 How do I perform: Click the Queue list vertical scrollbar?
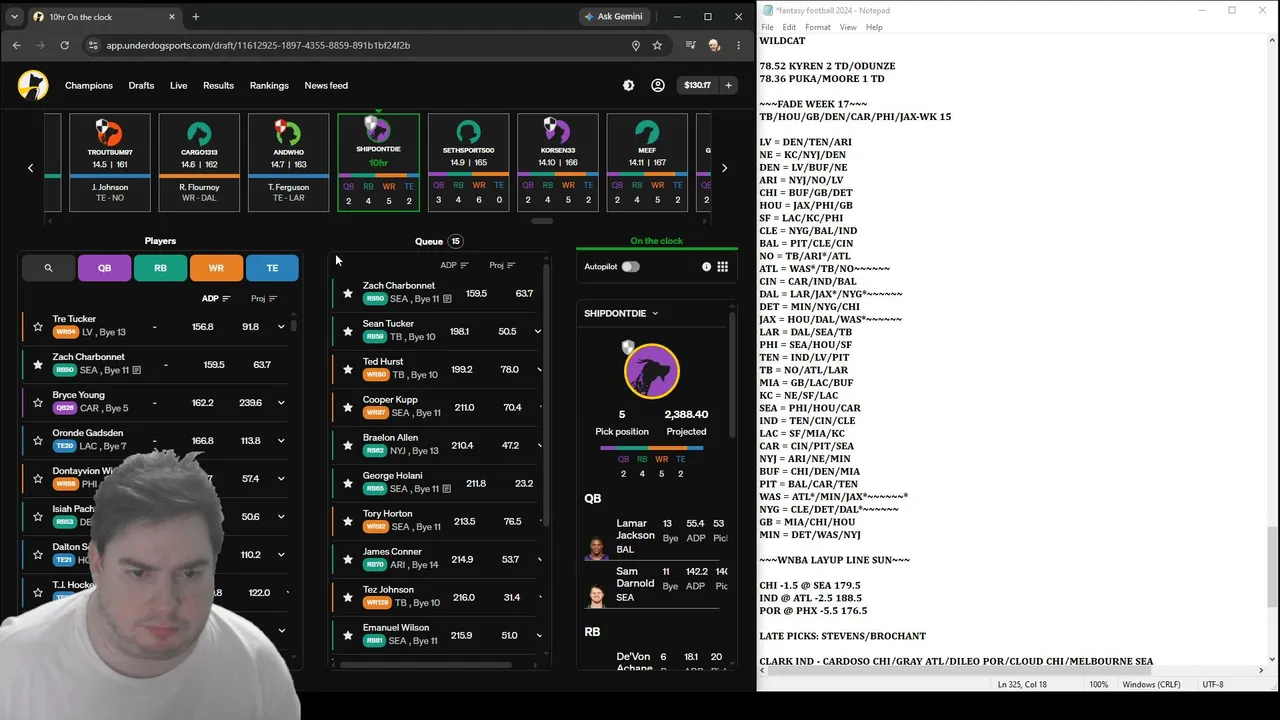pos(545,394)
